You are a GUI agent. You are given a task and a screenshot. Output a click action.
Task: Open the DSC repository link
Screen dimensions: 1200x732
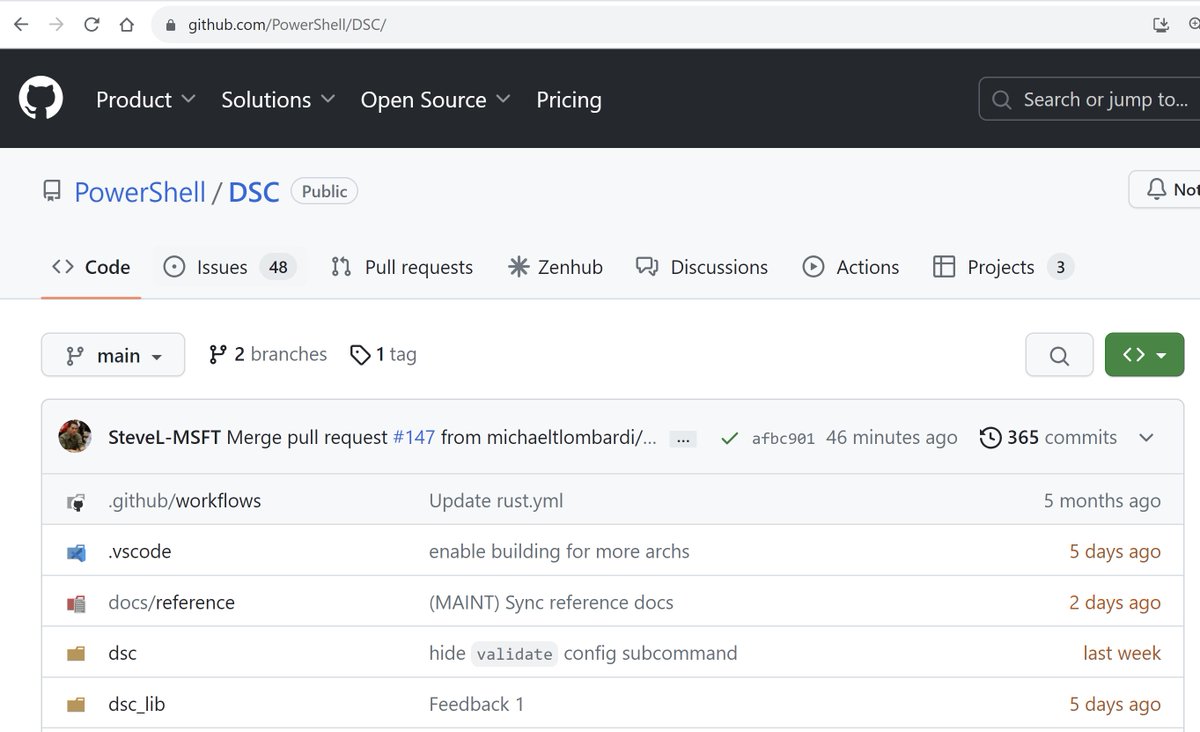(x=254, y=192)
